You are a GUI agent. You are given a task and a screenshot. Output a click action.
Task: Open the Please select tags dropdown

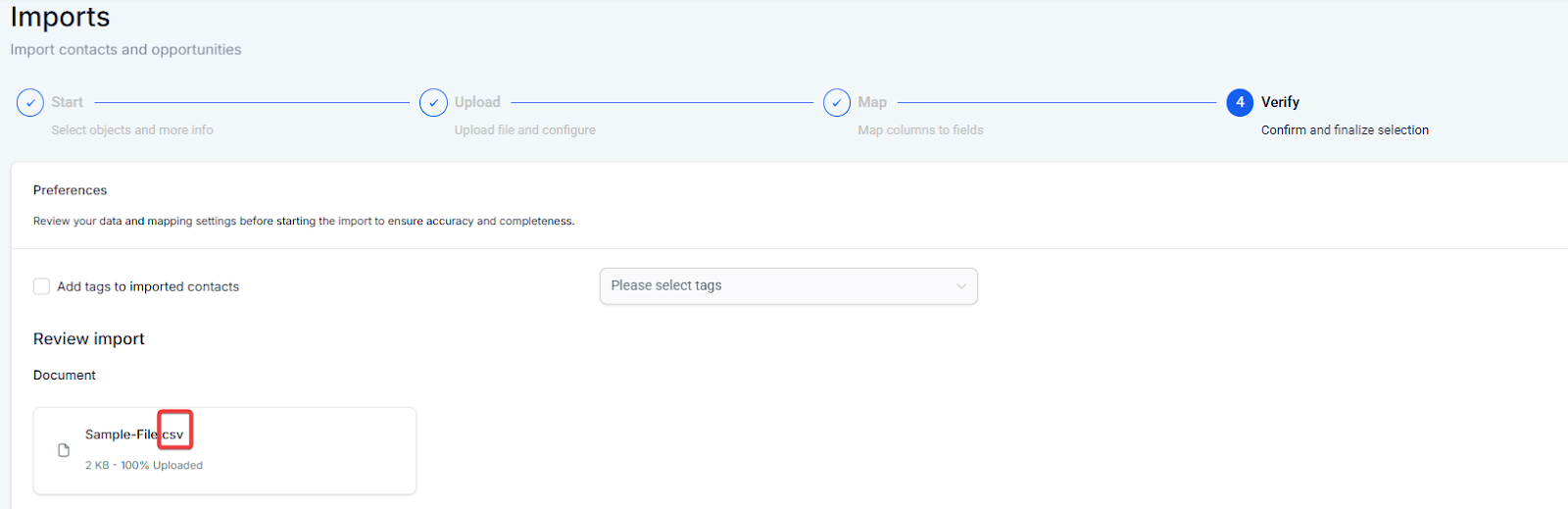(x=774, y=285)
